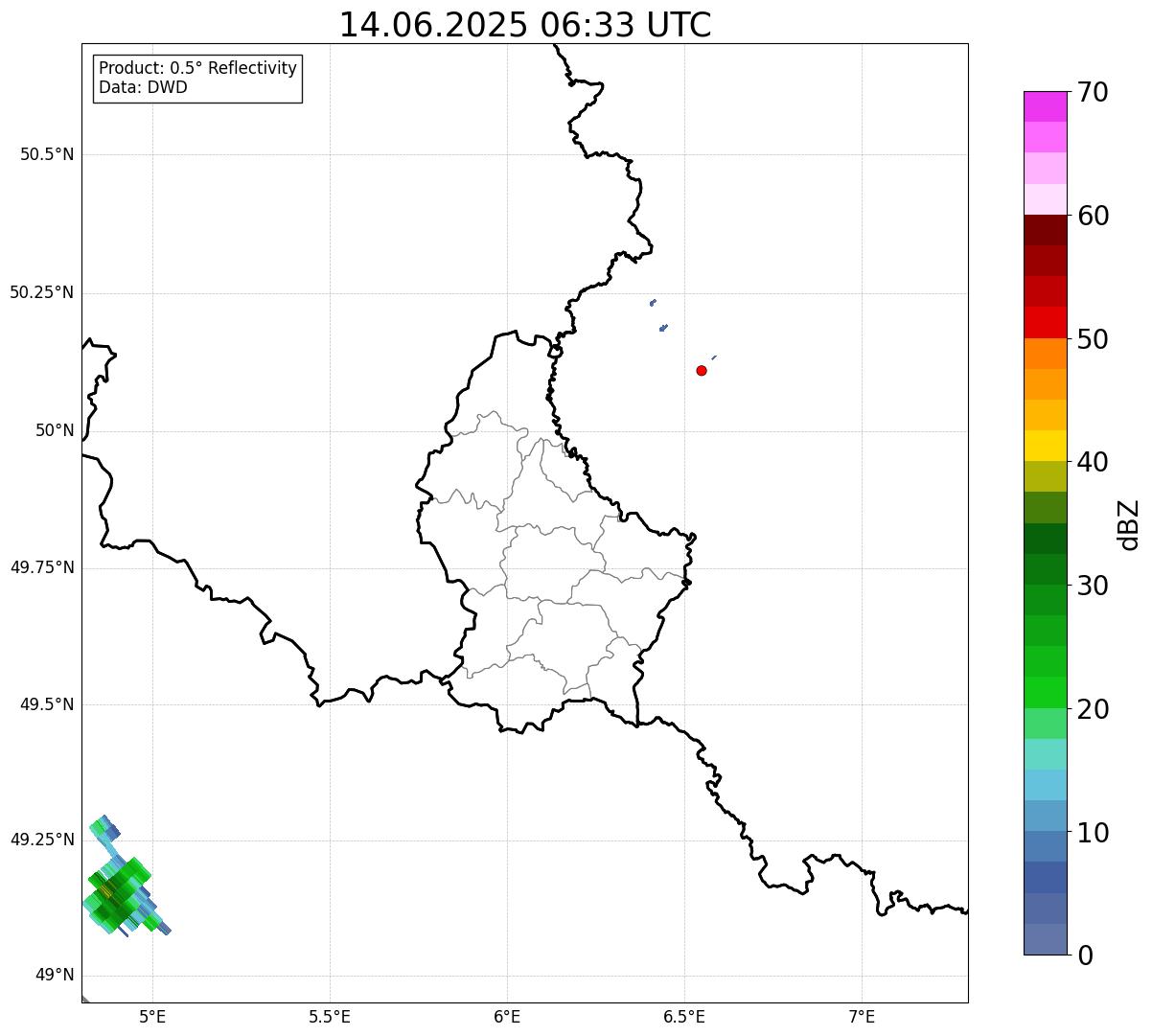Click the dark maroon colorbar segment below 60

[1045, 230]
